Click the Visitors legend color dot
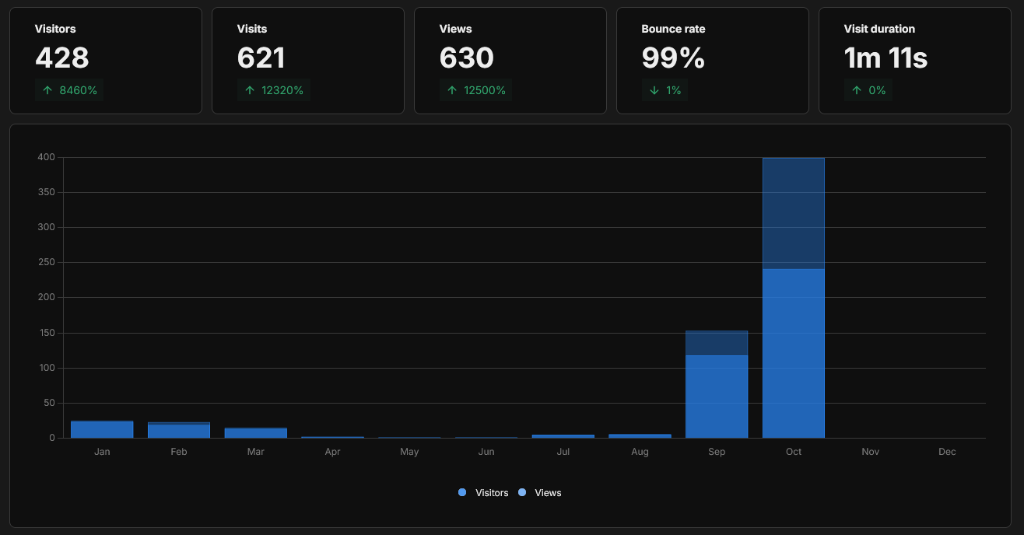Image resolution: width=1024 pixels, height=535 pixels. 462,493
